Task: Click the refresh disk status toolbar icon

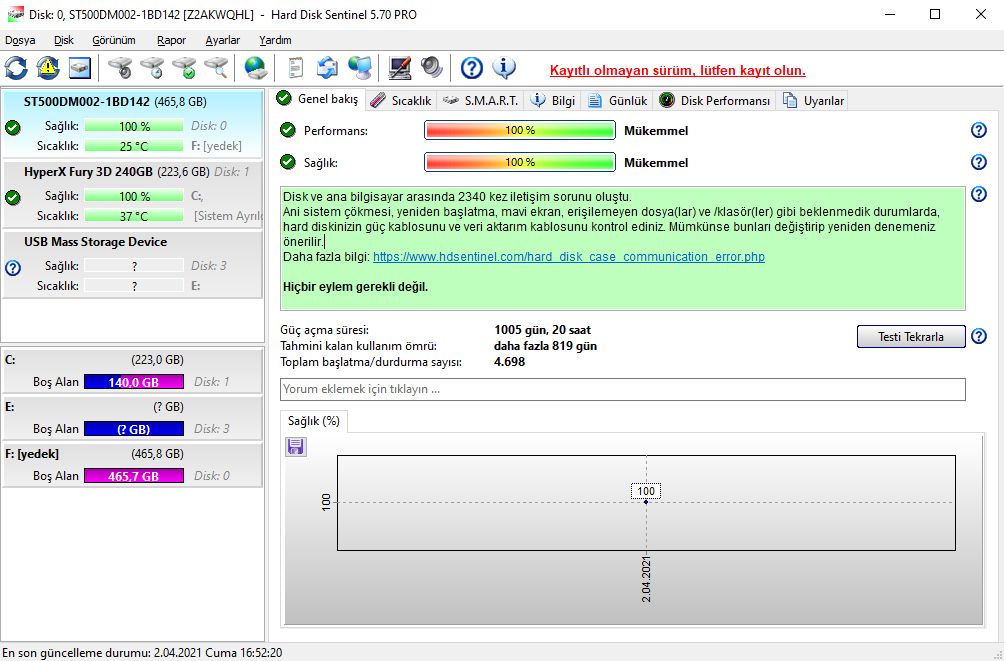Action: coord(16,68)
